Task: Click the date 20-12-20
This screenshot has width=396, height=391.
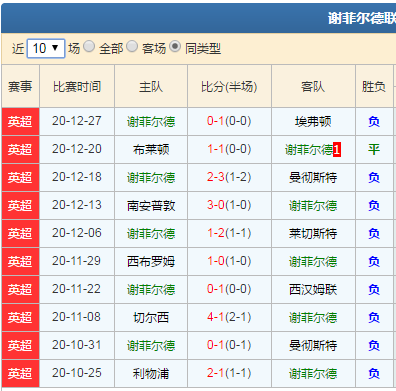Action: coord(77,149)
